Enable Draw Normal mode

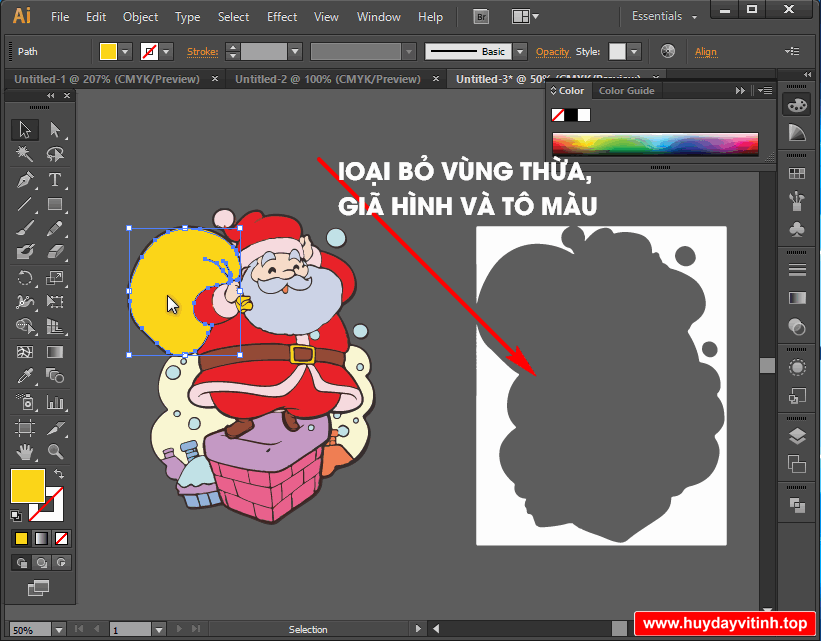(x=21, y=563)
